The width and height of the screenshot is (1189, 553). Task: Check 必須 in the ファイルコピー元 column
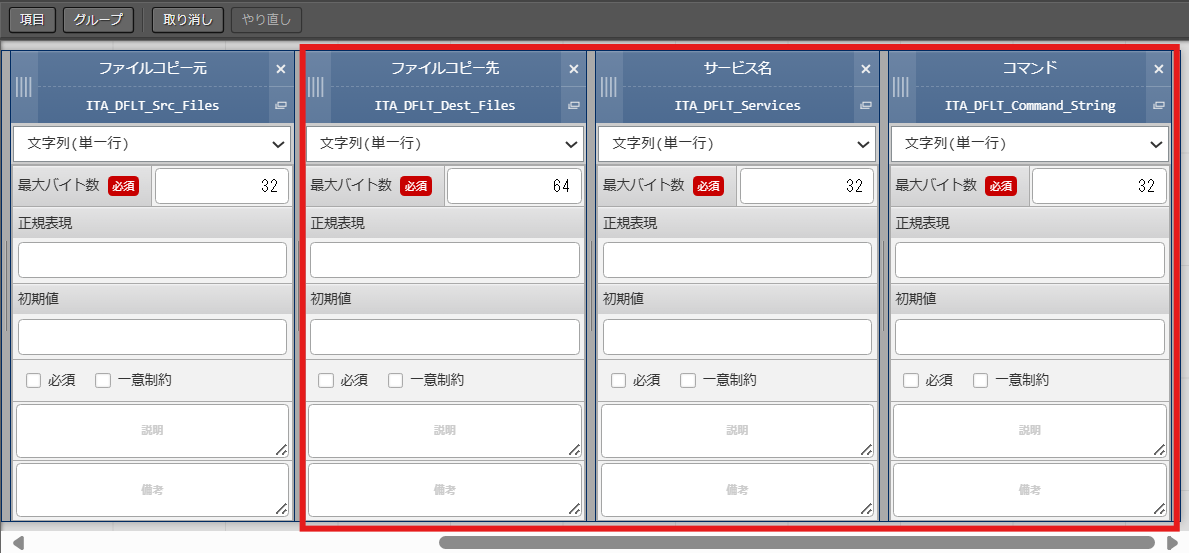pyautogui.click(x=33, y=381)
